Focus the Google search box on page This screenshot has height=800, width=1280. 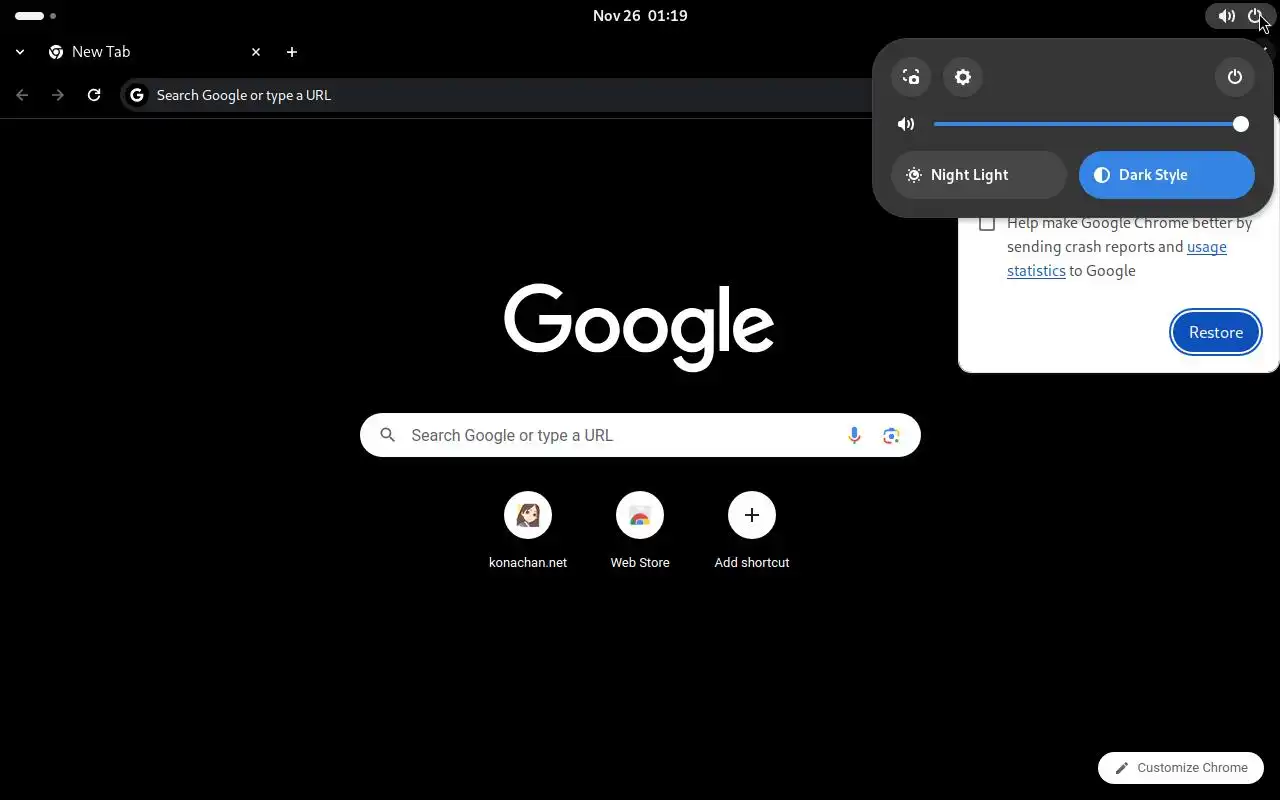(x=640, y=435)
